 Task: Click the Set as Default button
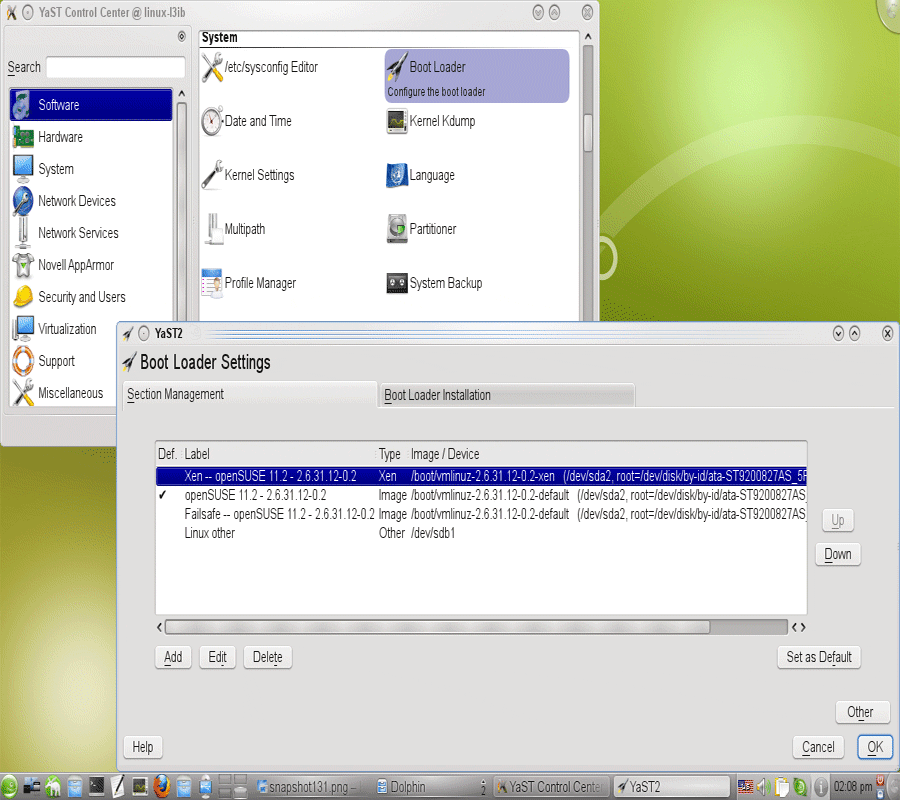[x=819, y=657]
